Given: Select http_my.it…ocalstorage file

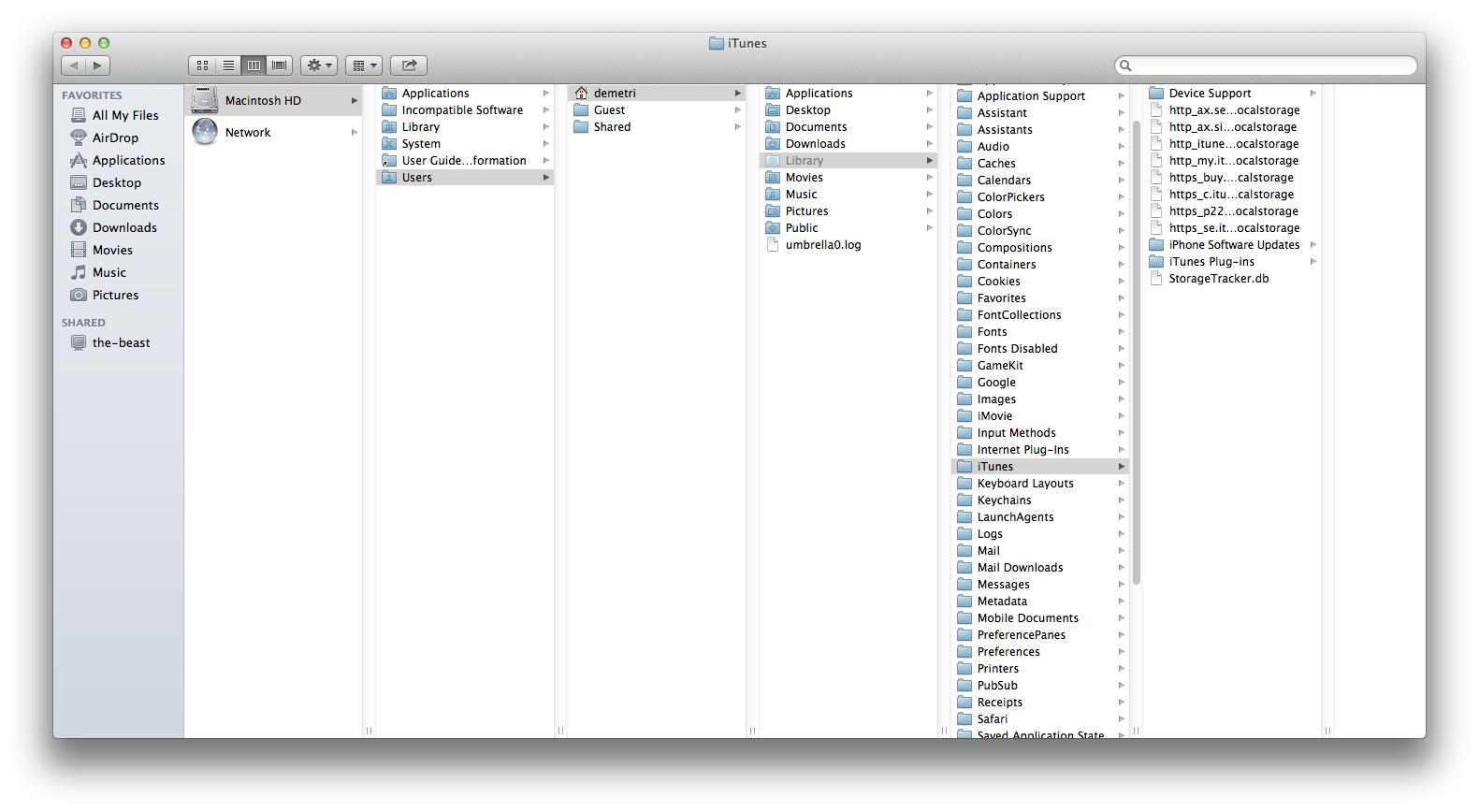Looking at the screenshot, I should pos(1231,160).
